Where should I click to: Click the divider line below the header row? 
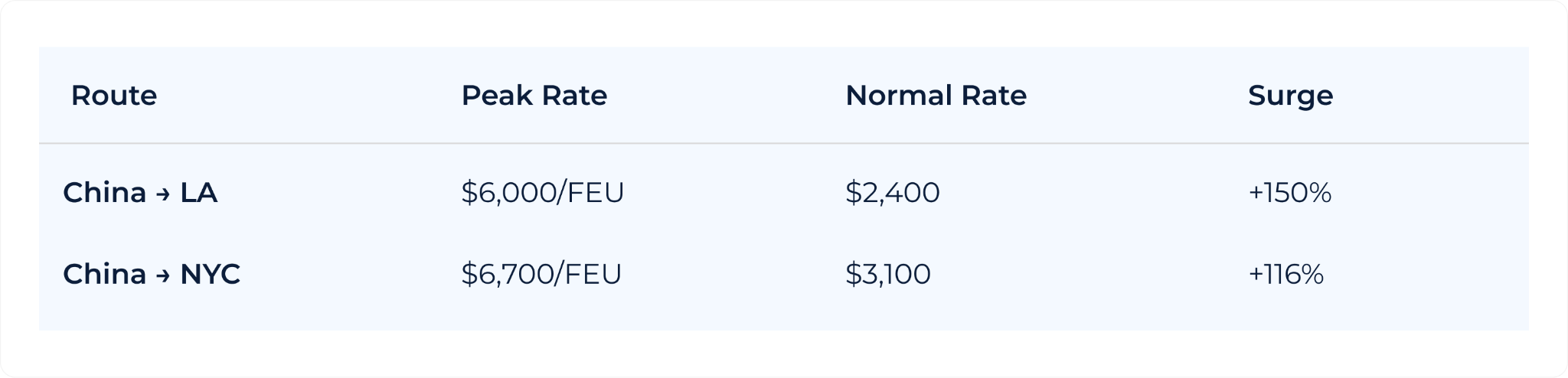784,143
